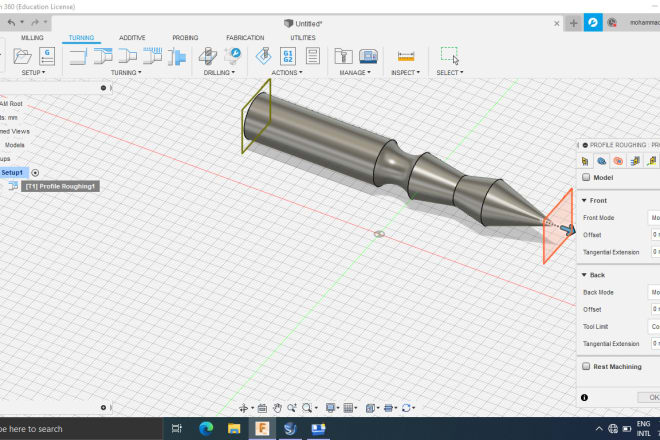Switch to the MILLING tab
660x440 pixels.
(32, 37)
